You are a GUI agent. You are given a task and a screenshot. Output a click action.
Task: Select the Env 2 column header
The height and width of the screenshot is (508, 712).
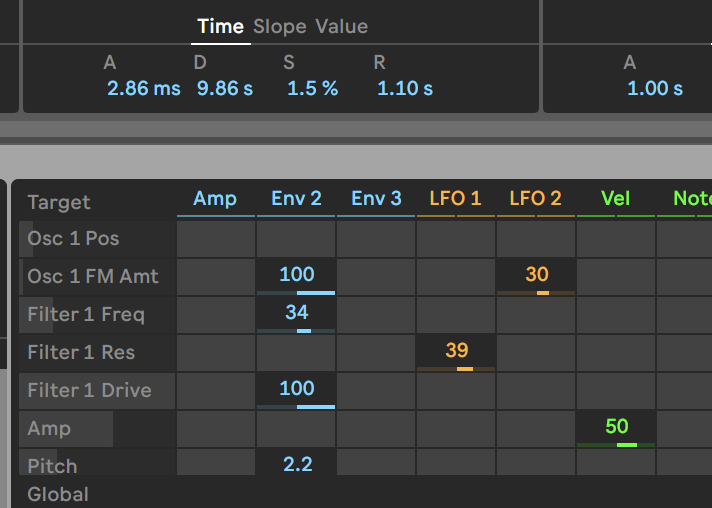[x=296, y=198]
